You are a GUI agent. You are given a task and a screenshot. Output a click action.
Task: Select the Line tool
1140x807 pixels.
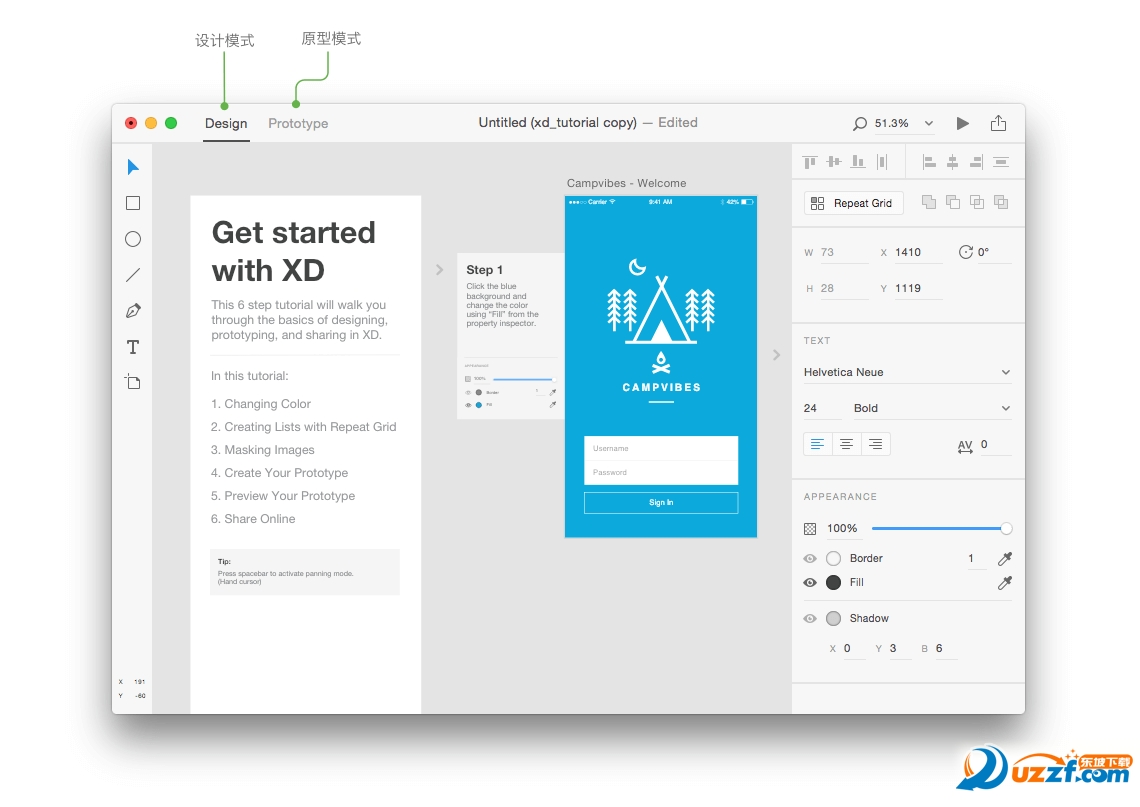click(x=133, y=275)
